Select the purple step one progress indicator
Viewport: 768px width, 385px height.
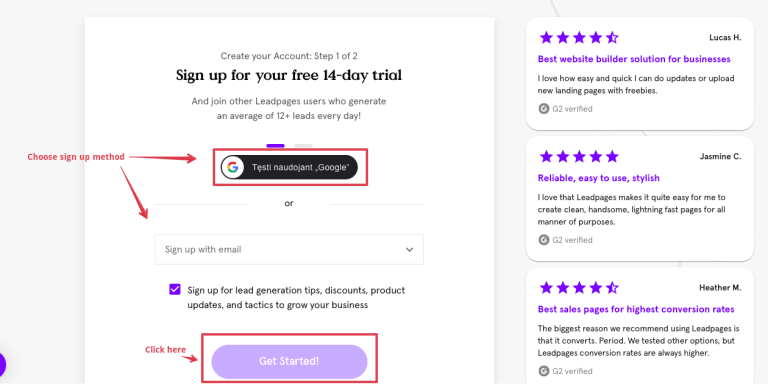click(275, 145)
